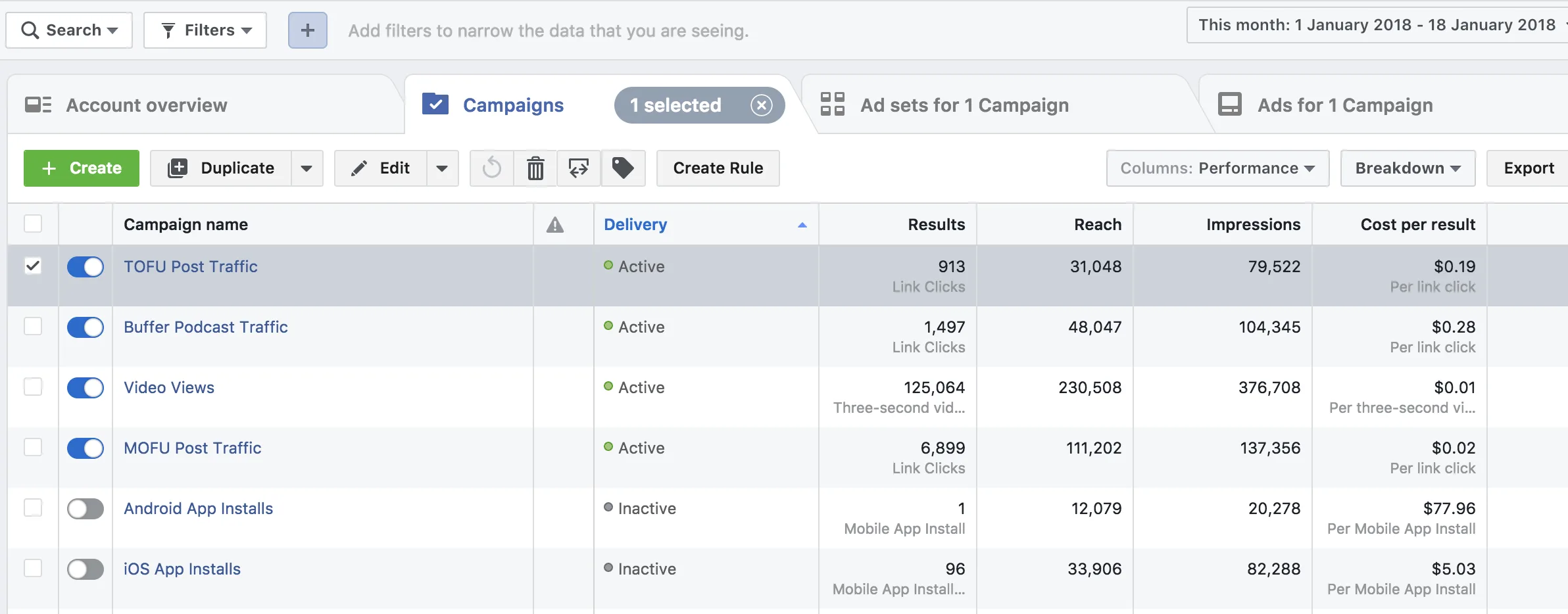The image size is (1568, 614).
Task: Click the undo/revert changes icon
Action: coord(491,168)
